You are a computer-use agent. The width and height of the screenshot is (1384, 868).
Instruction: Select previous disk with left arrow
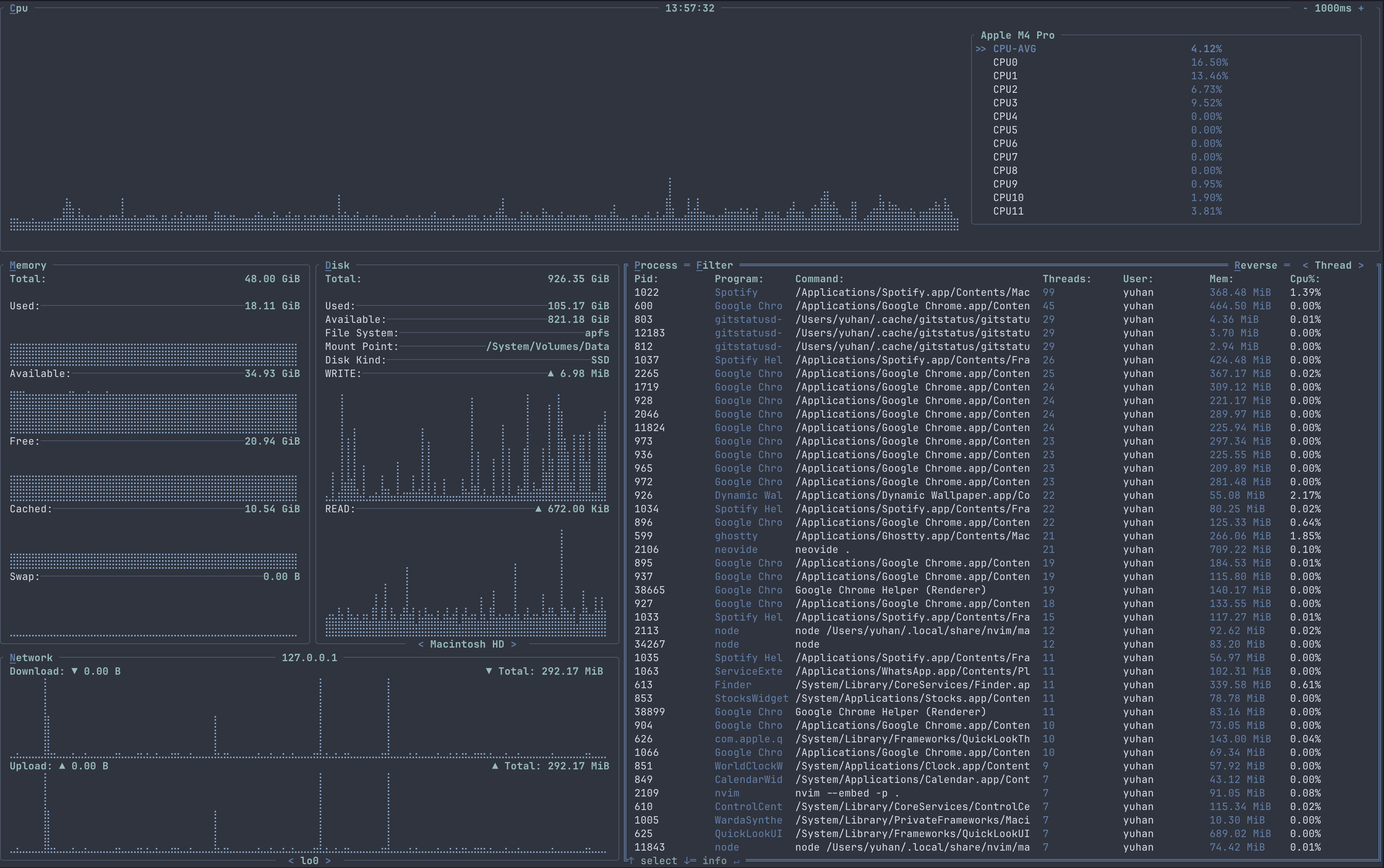point(421,644)
